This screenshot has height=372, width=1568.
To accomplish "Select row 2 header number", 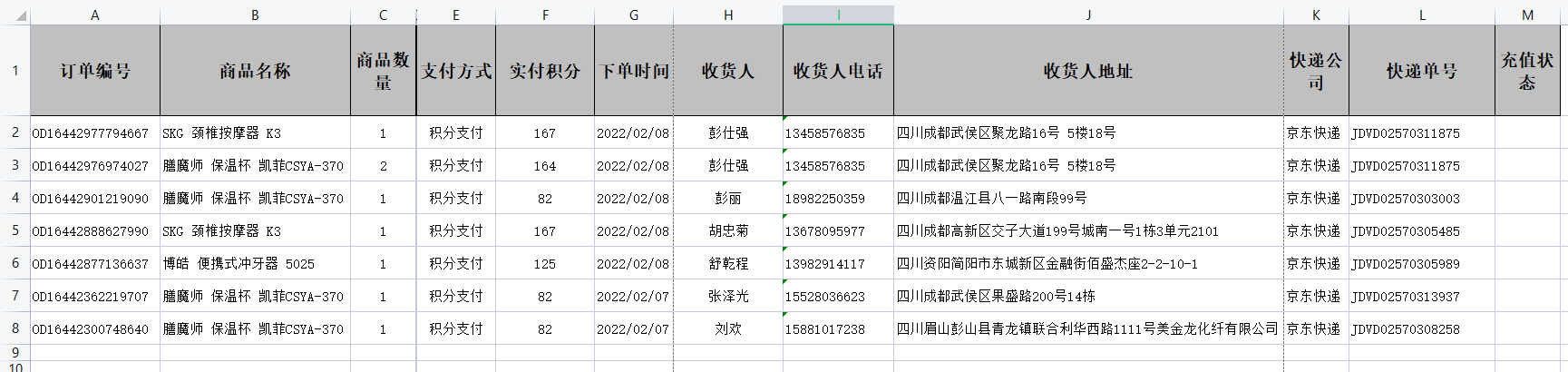I will pyautogui.click(x=15, y=132).
